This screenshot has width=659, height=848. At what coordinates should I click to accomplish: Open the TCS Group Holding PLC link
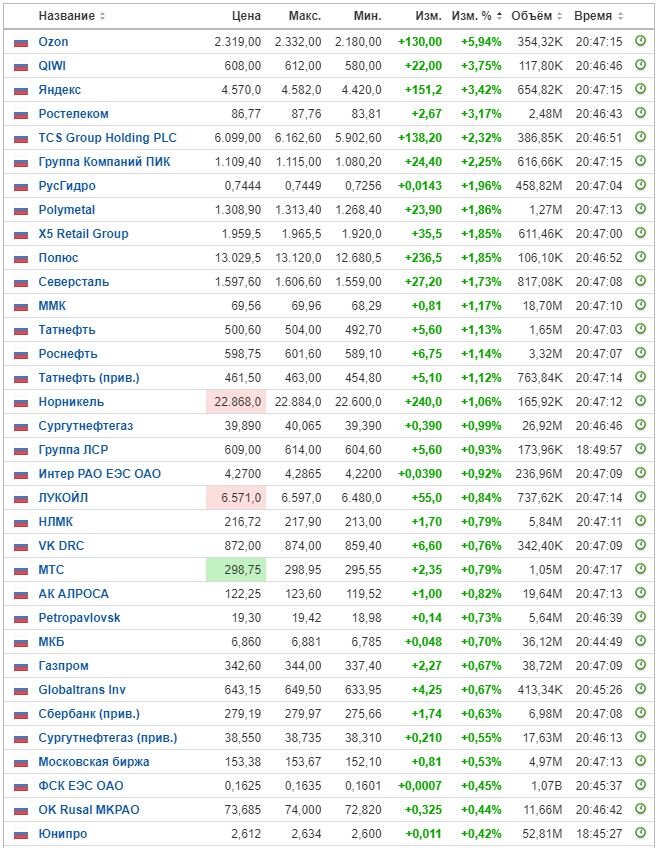point(108,137)
